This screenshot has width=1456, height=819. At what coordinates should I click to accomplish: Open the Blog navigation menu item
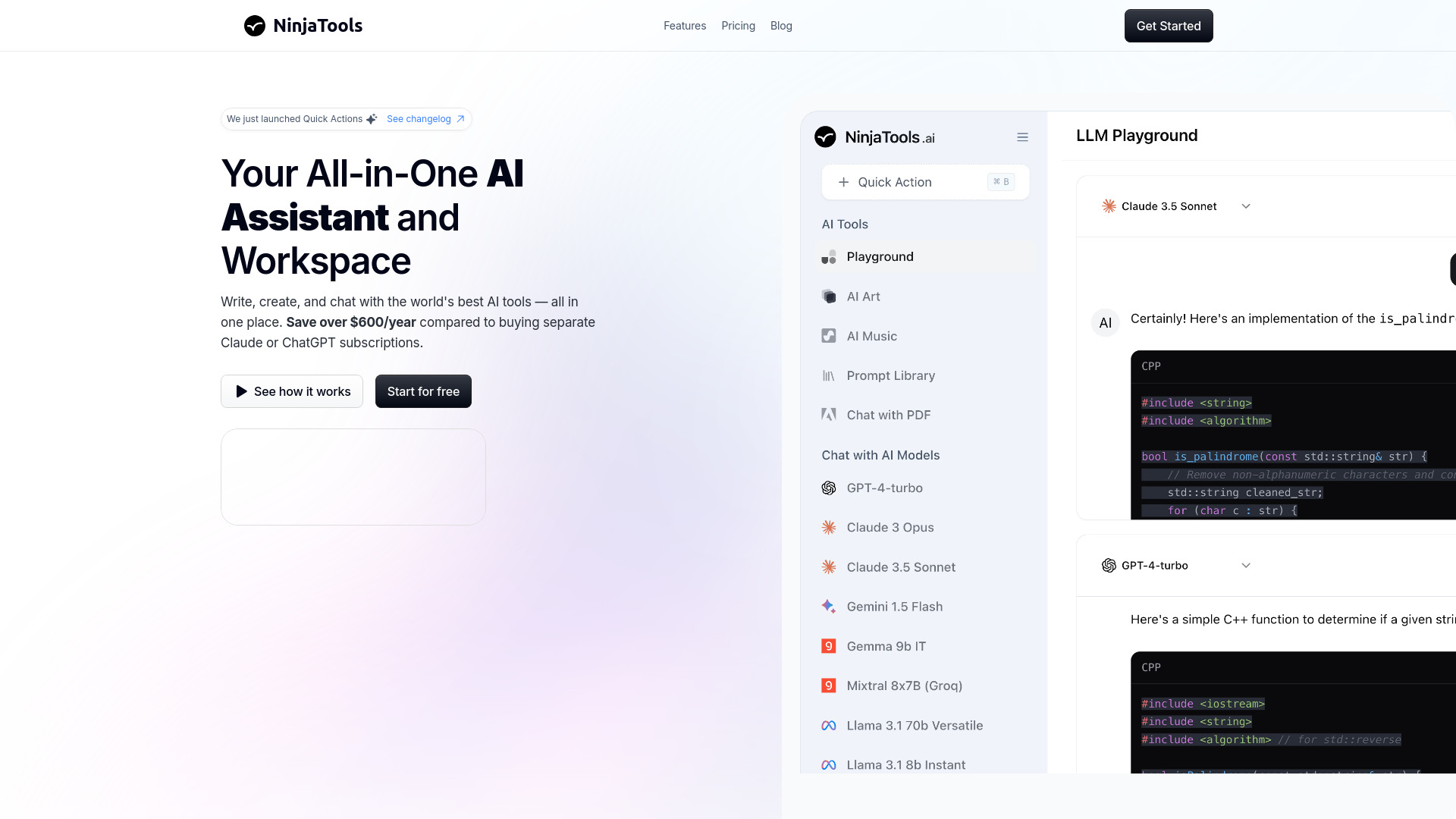[781, 25]
